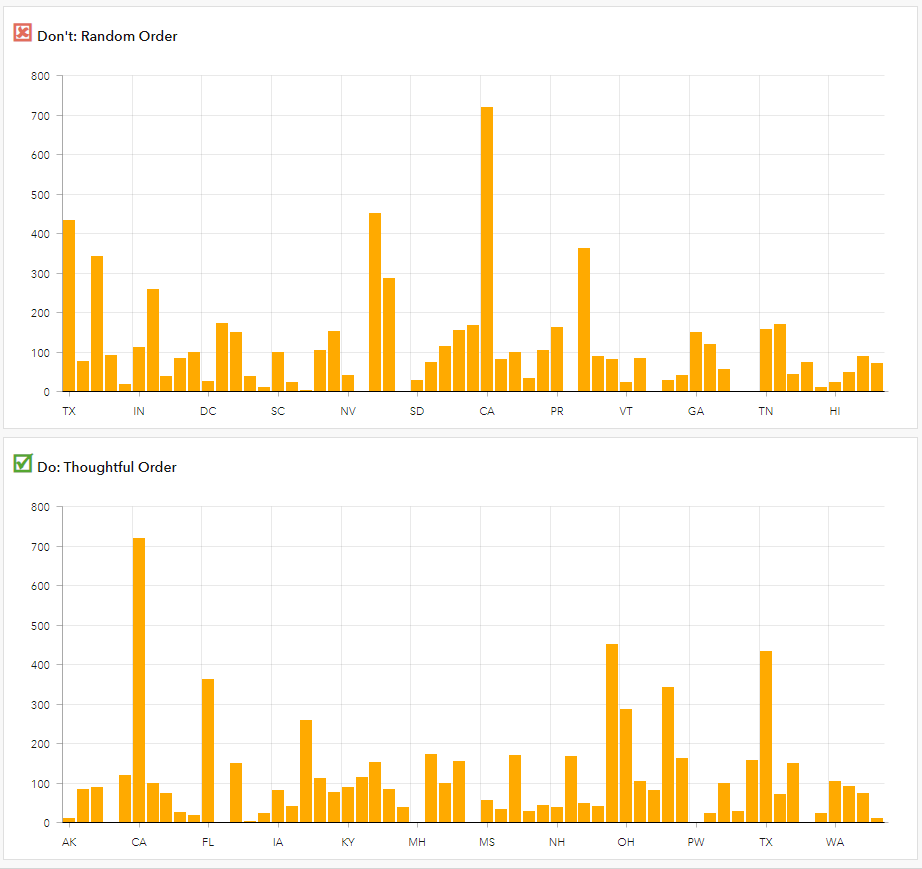Click the HI label on the top chart axis
The image size is (922, 869).
[834, 411]
